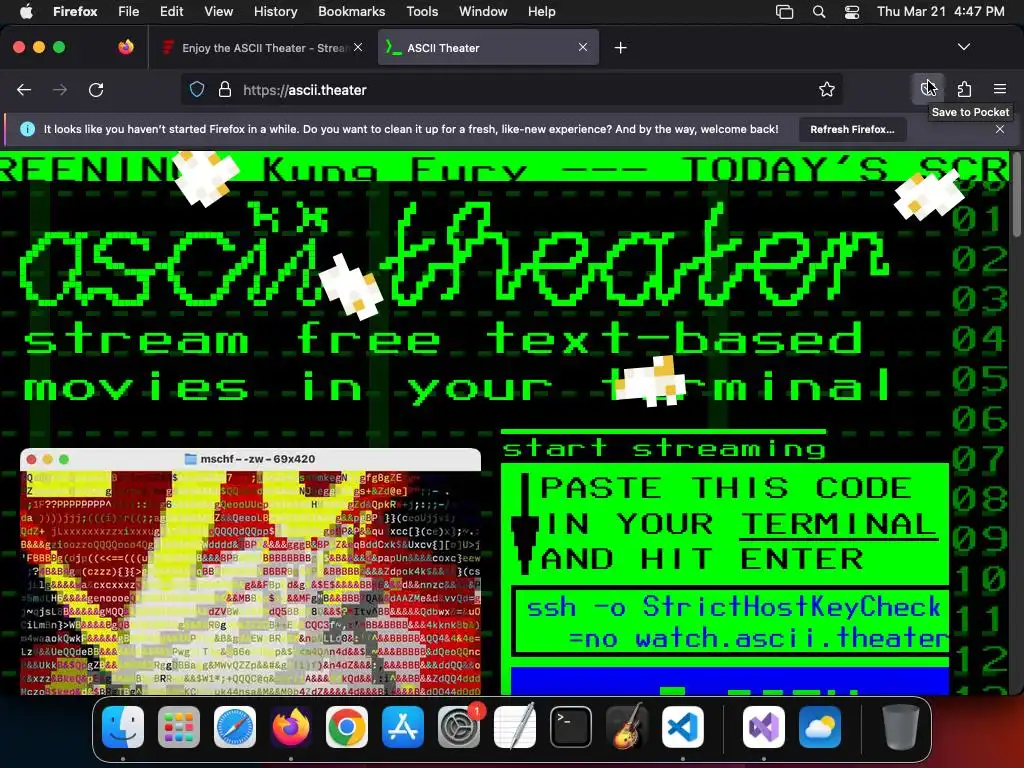
Task: Click the Firefox View icon
Action: [126, 47]
